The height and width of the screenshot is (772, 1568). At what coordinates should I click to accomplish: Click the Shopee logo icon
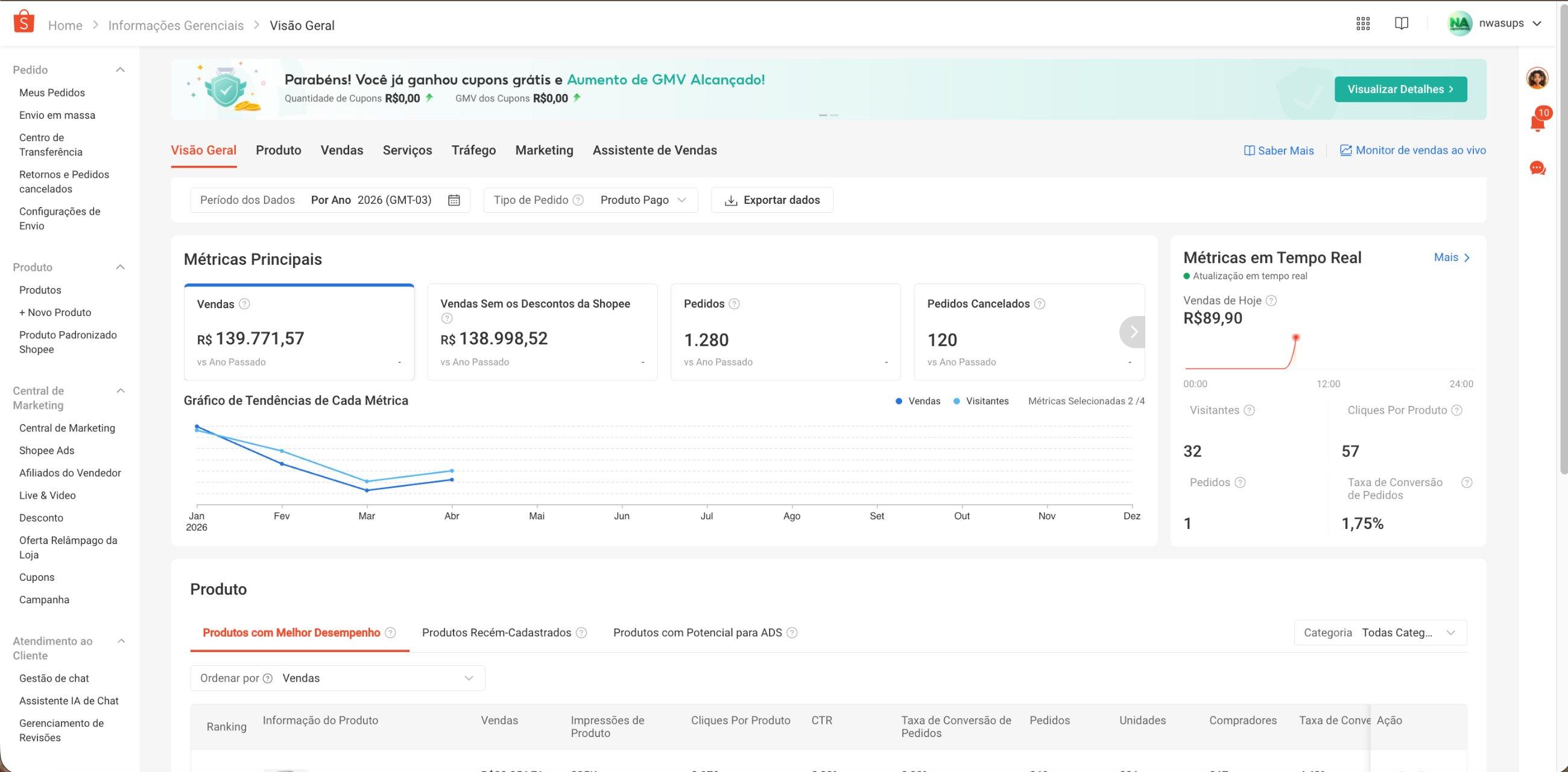tap(23, 22)
